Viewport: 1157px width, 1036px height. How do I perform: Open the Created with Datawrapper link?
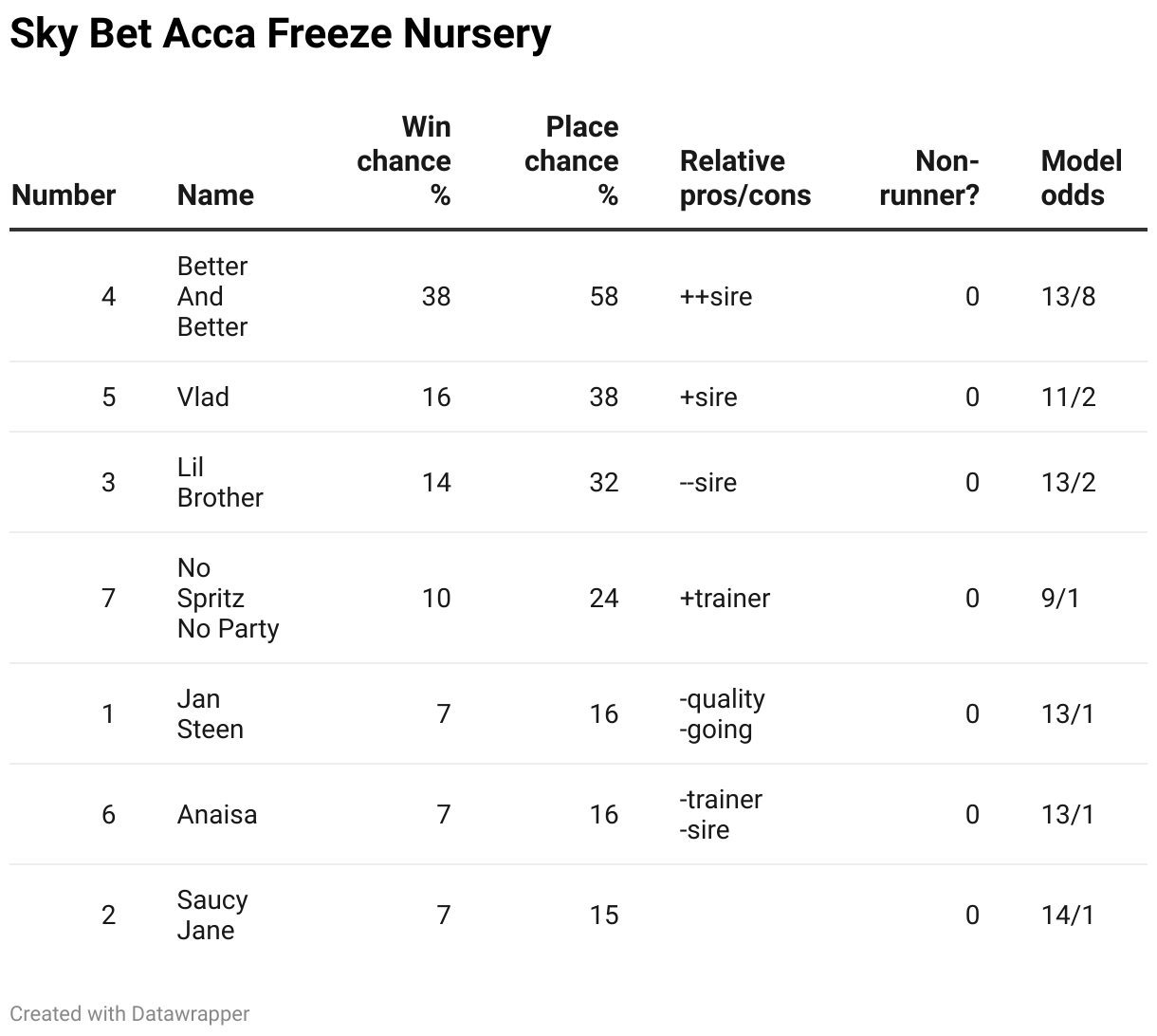130,1013
